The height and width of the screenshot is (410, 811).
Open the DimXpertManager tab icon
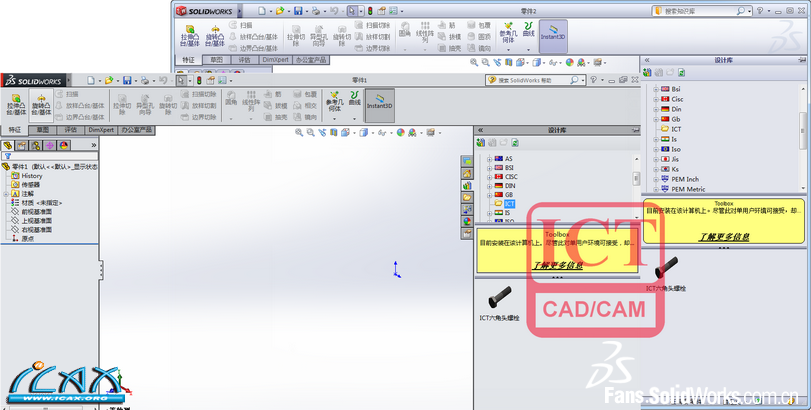(x=50, y=145)
